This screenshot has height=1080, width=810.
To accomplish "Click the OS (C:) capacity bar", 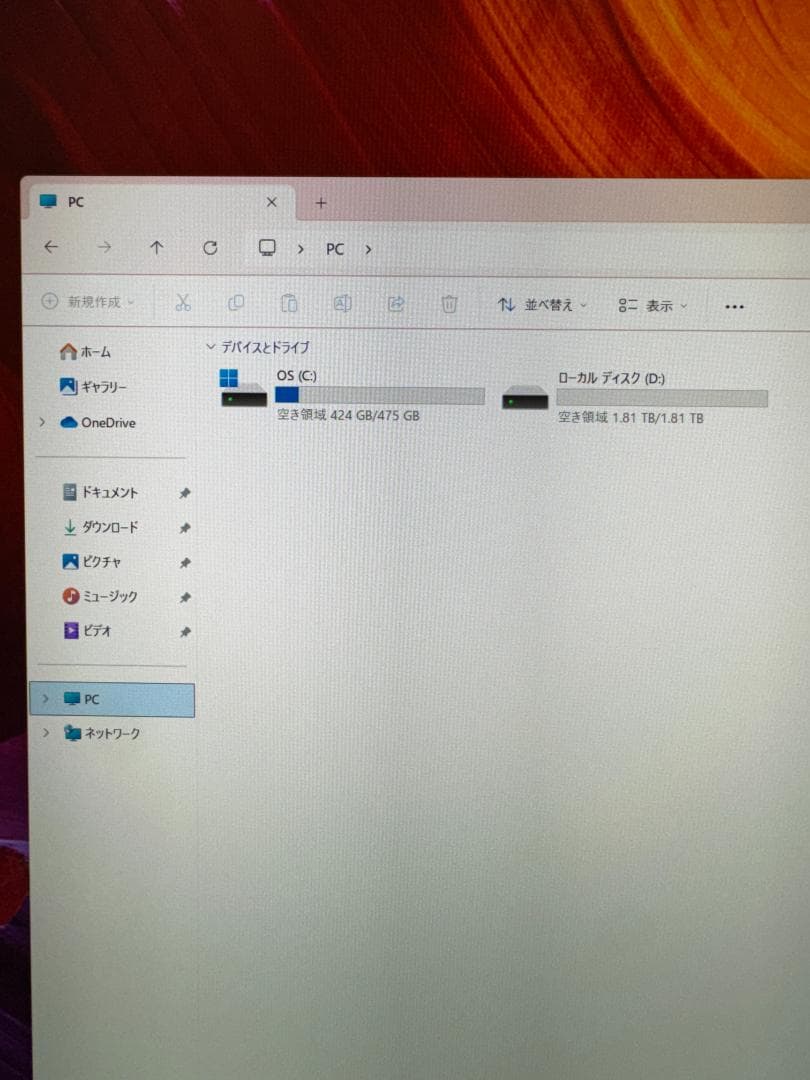I will pyautogui.click(x=380, y=395).
